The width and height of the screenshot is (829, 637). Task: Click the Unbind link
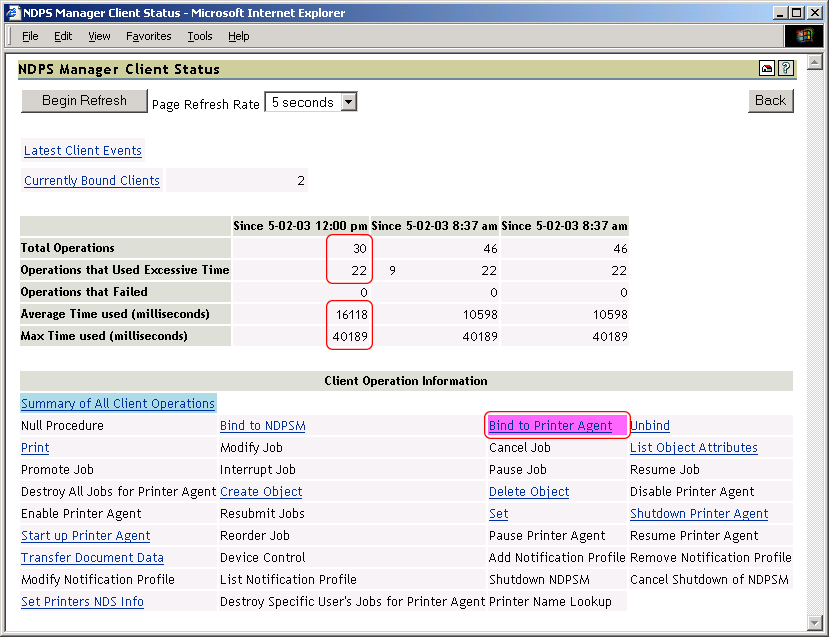click(649, 425)
